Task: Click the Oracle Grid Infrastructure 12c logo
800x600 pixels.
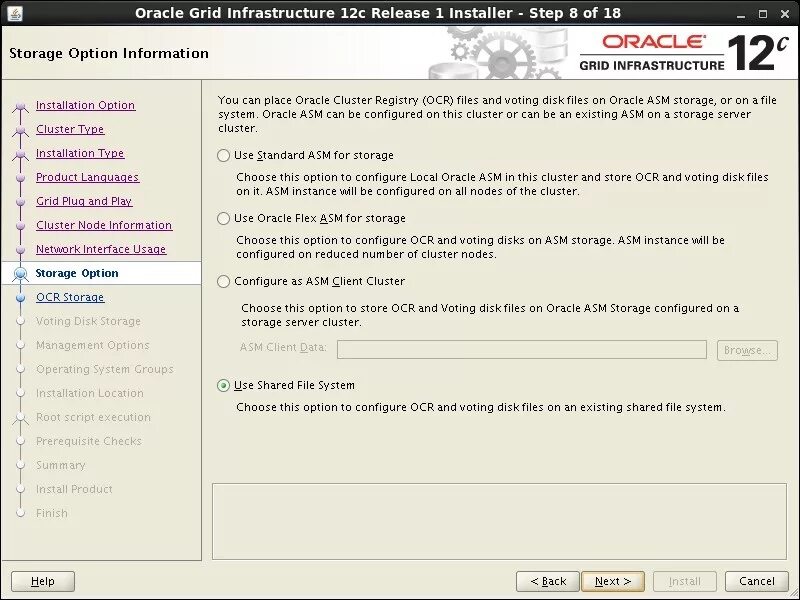Action: pos(684,53)
